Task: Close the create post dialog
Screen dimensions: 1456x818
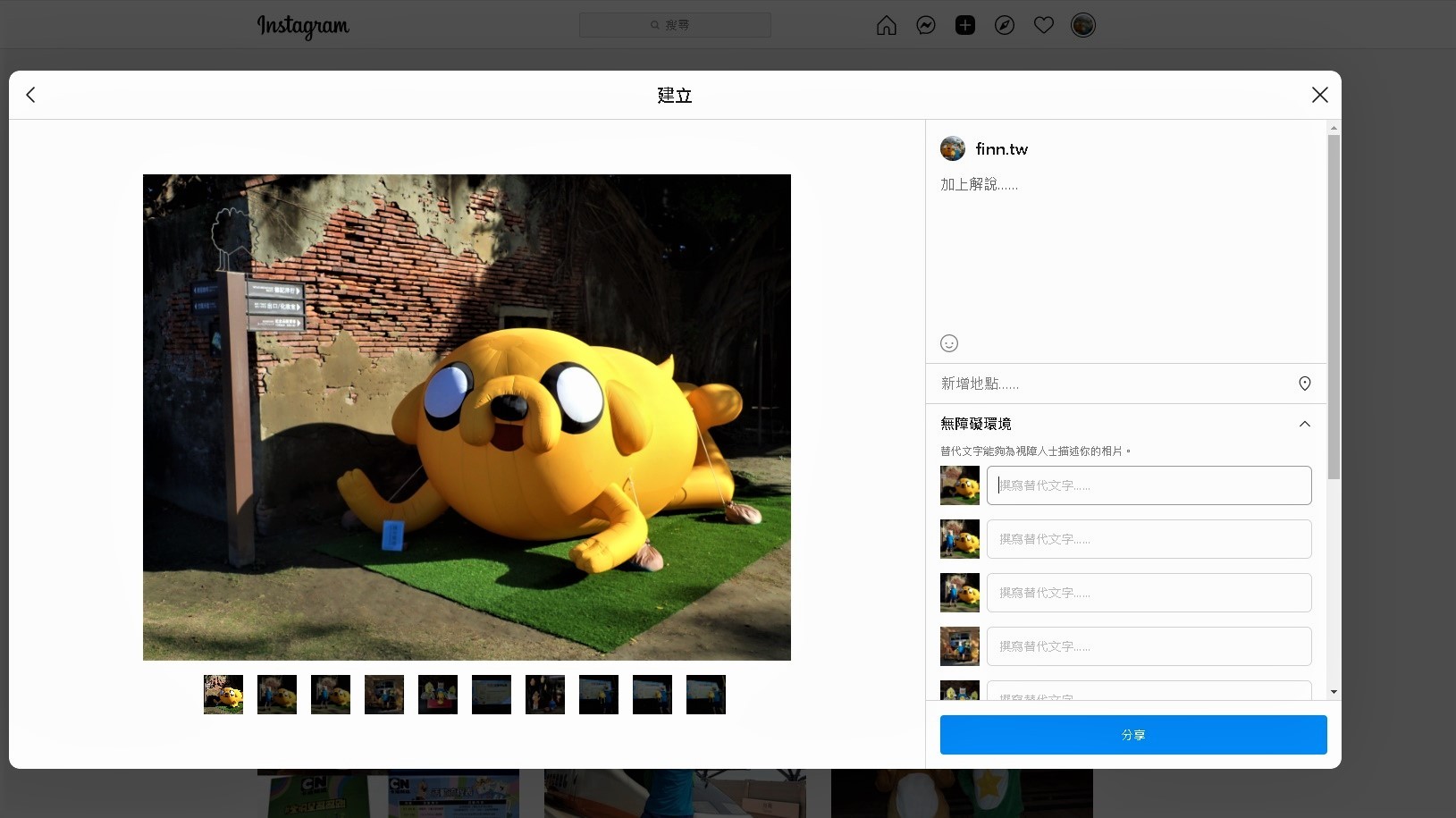Action: (x=1319, y=95)
